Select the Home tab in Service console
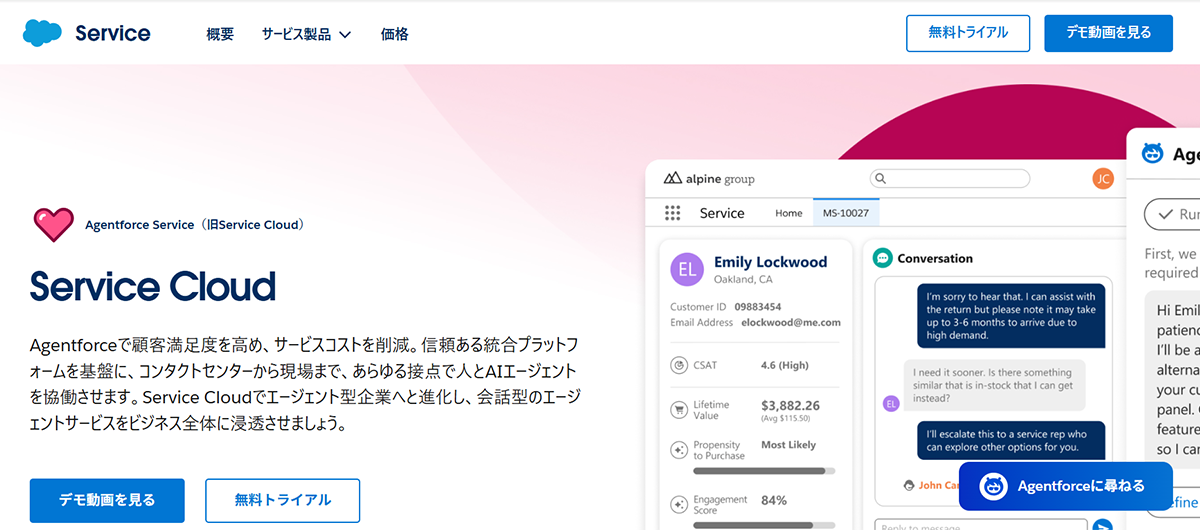The height and width of the screenshot is (530, 1200). coord(789,213)
